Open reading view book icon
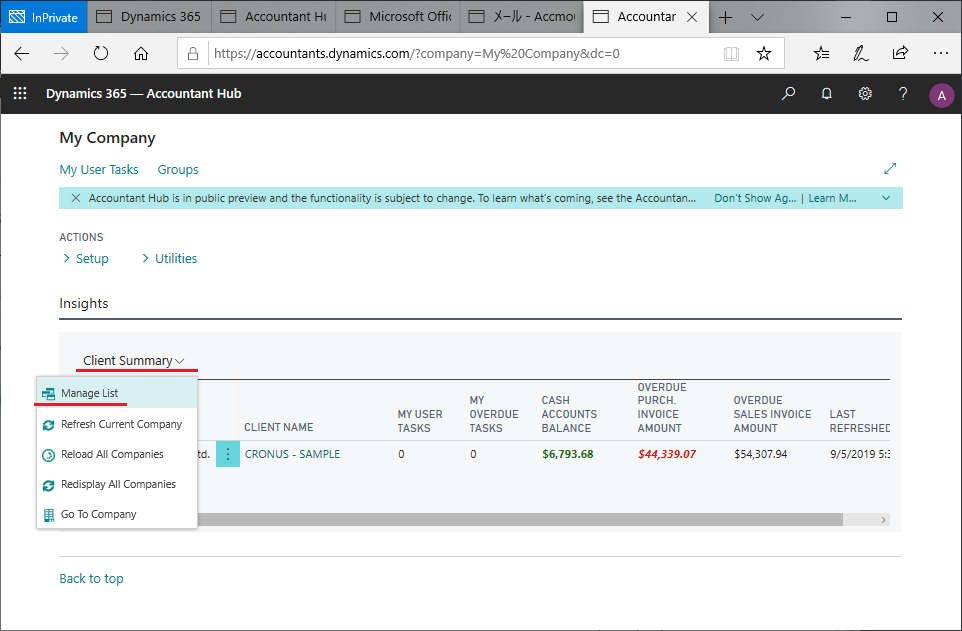962x631 pixels. pos(731,53)
